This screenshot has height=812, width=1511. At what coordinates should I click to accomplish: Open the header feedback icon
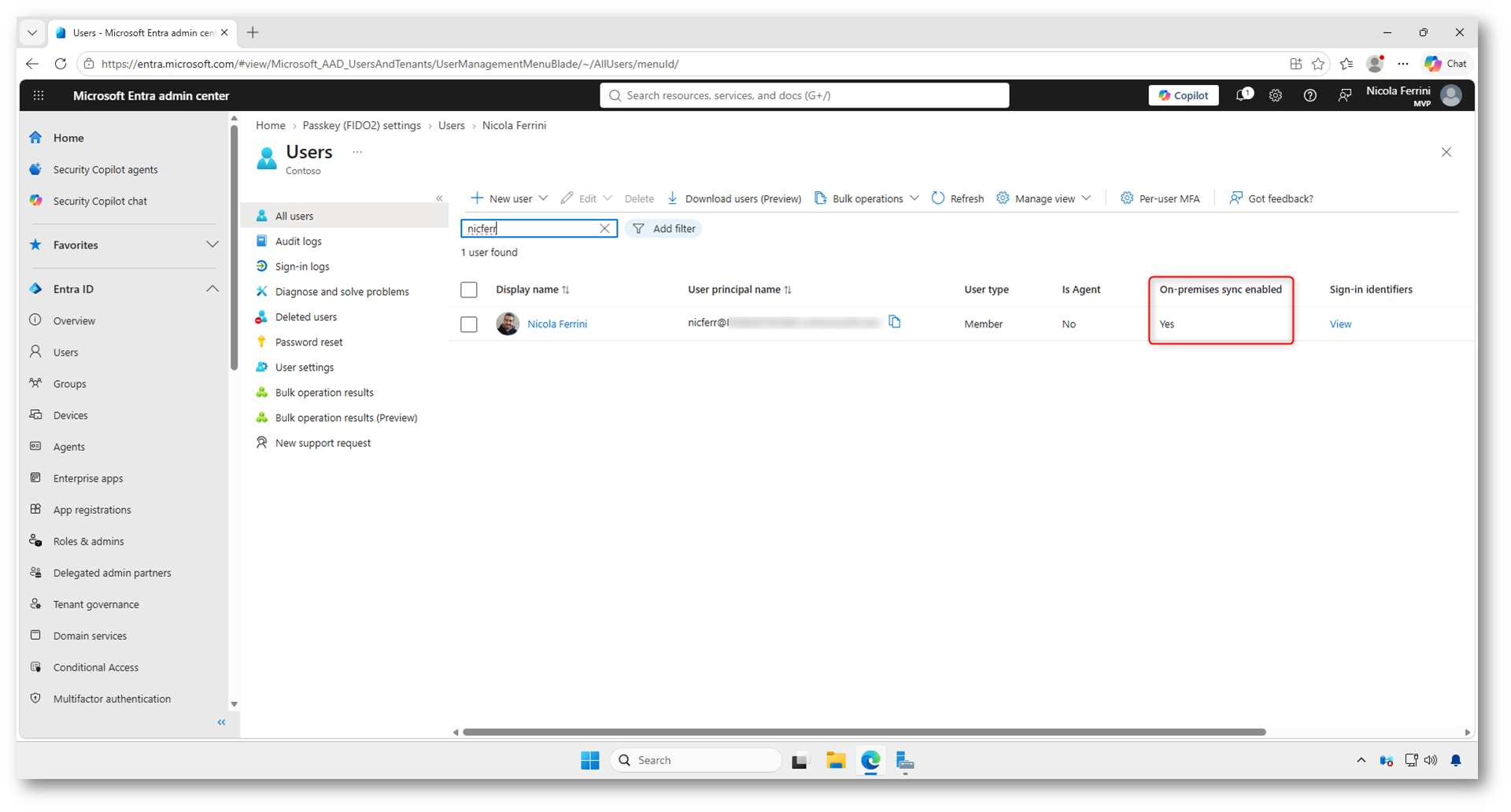[x=1345, y=95]
